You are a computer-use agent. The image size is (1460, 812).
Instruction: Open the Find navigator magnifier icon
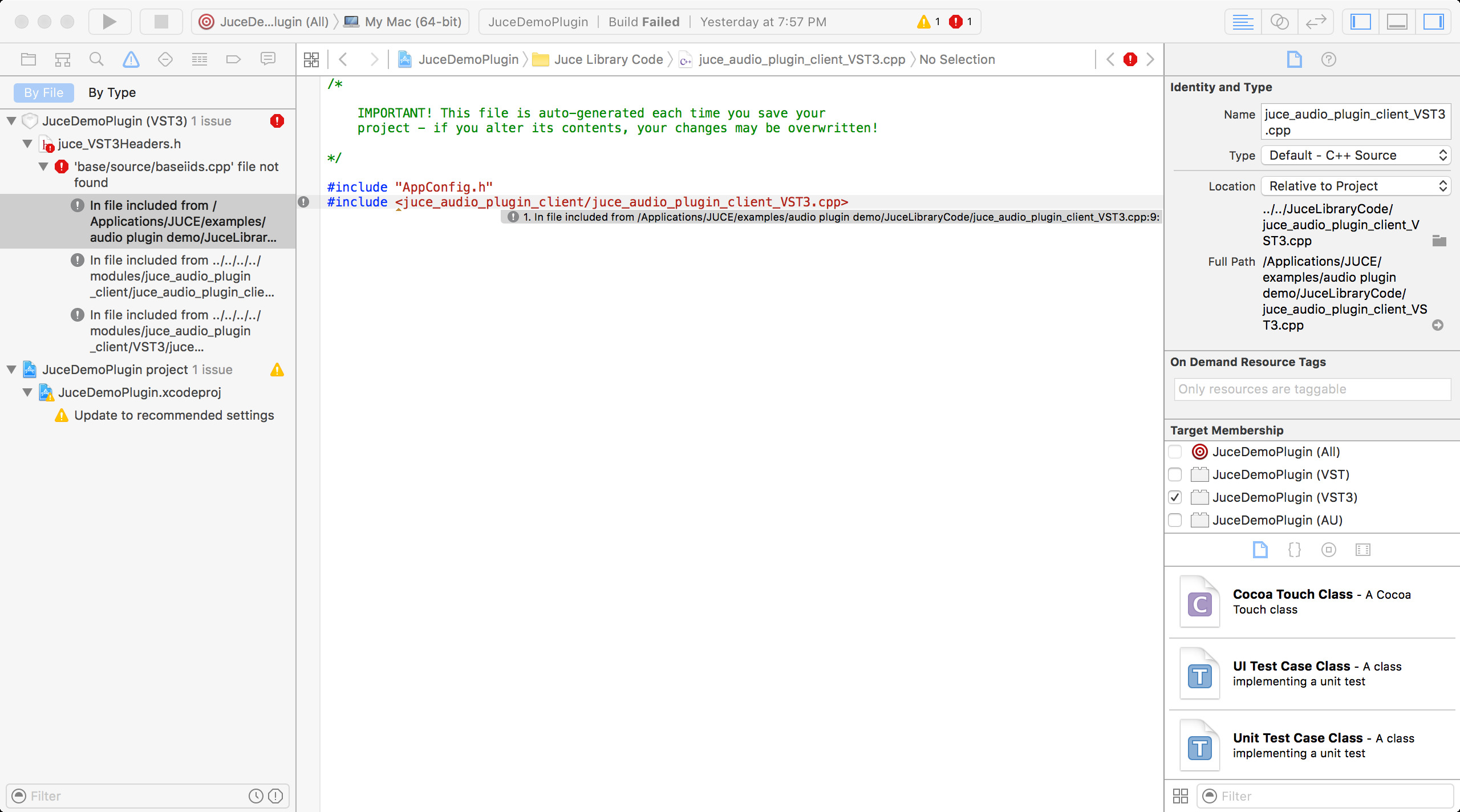click(x=96, y=59)
